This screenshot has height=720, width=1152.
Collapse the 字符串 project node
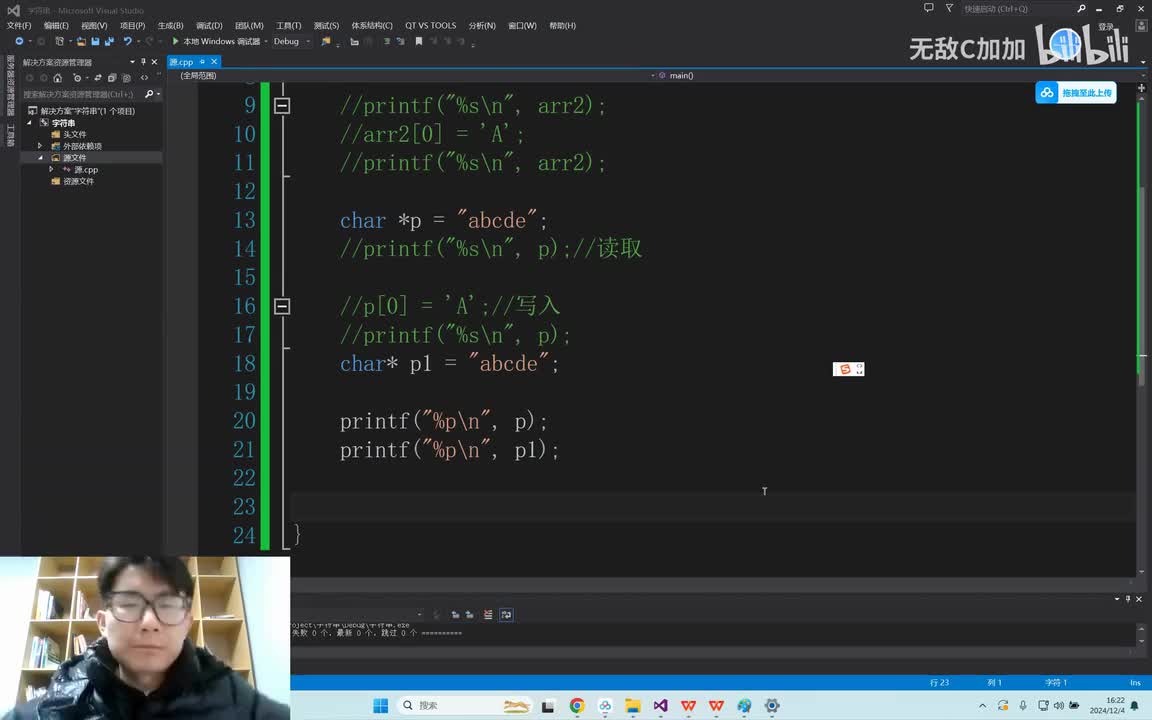click(29, 123)
